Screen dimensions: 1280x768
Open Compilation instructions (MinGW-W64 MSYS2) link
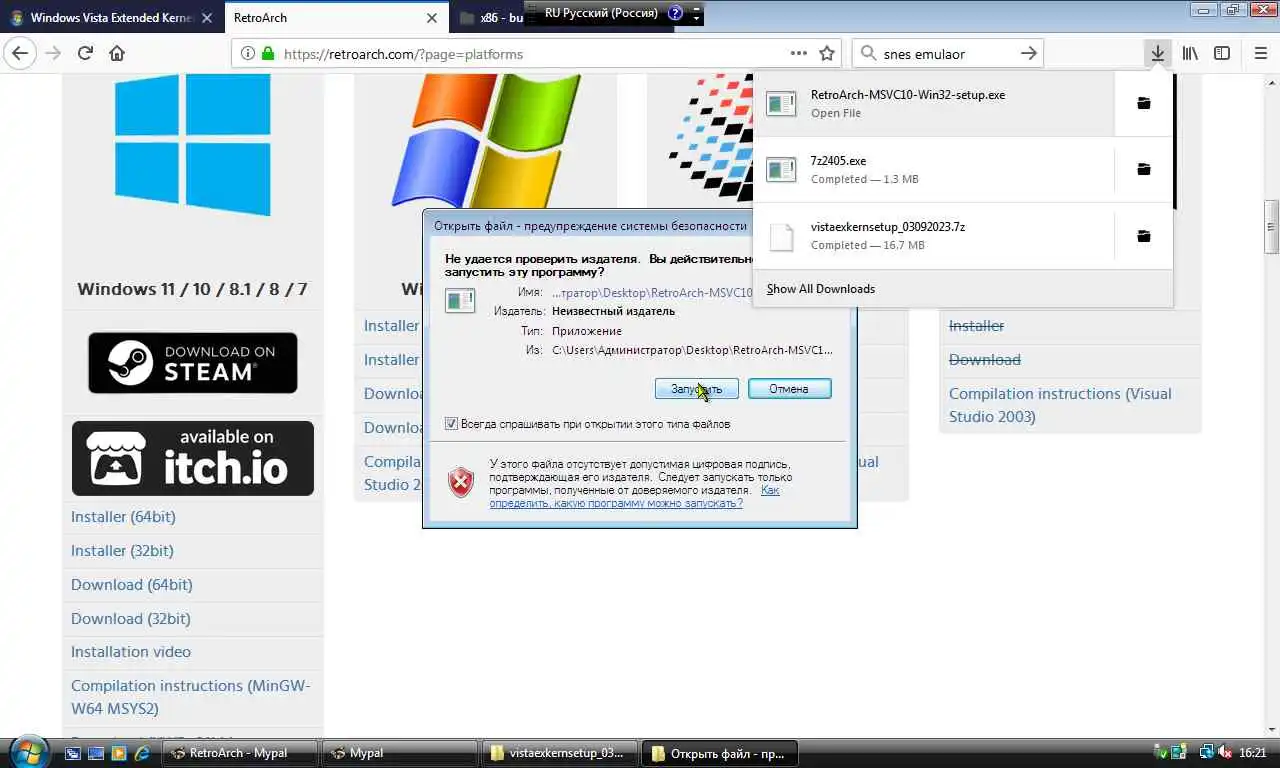click(x=191, y=697)
